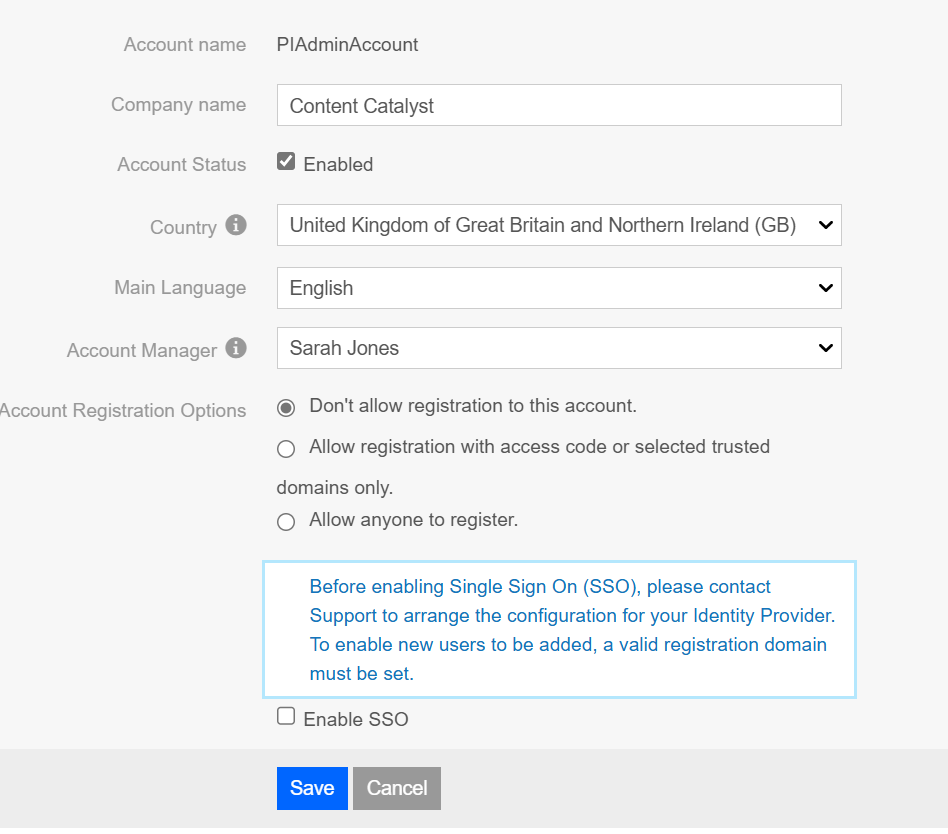948x834 pixels.
Task: Click the PIAdminAccount account name text
Action: click(347, 45)
